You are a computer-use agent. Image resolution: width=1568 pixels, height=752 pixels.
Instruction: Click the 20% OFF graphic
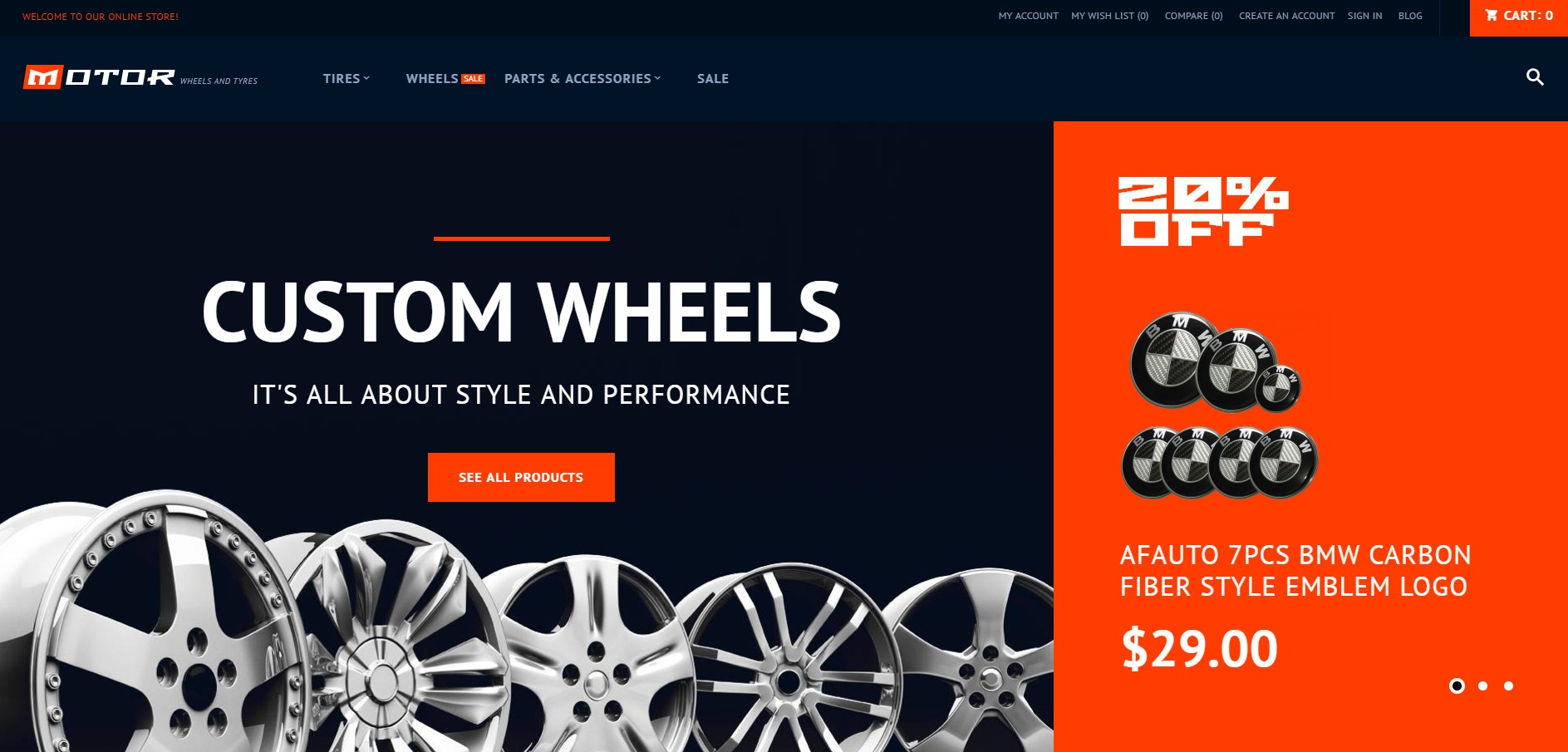point(1203,211)
